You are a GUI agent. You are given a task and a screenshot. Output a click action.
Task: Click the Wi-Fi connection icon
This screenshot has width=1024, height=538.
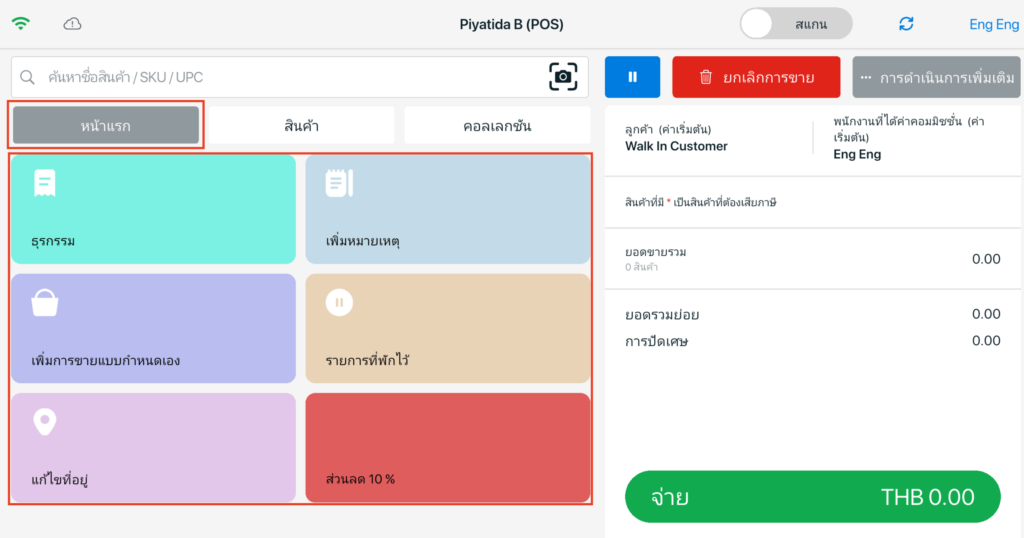tap(21, 24)
